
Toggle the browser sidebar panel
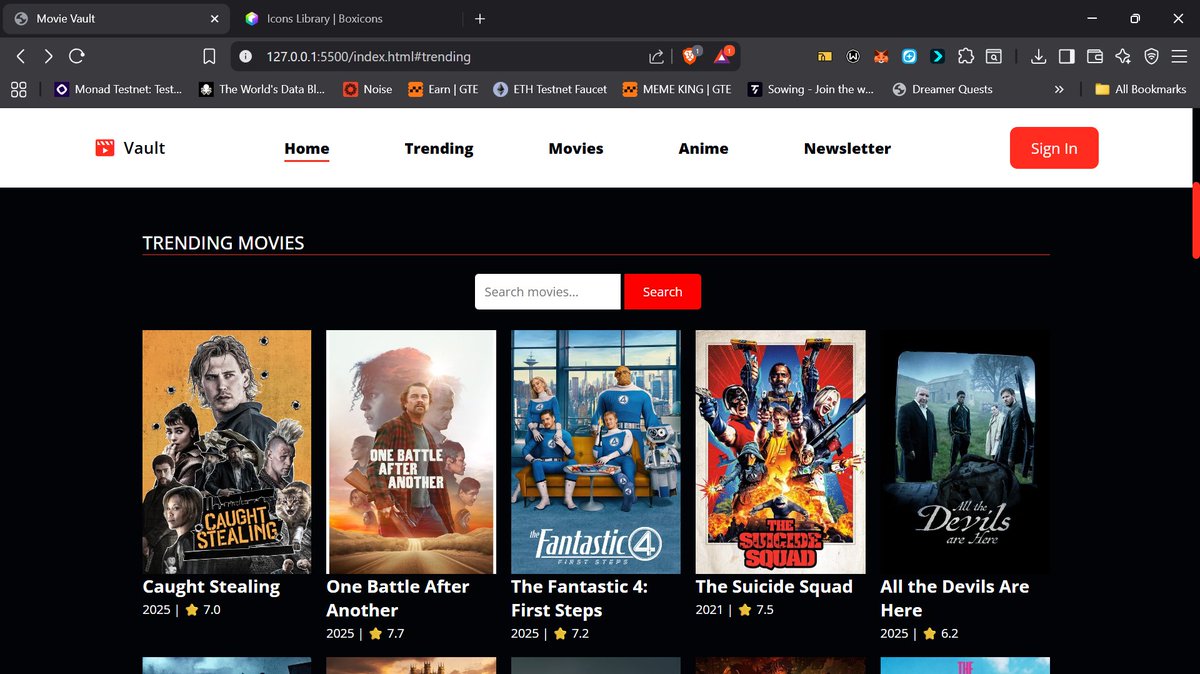tap(1067, 57)
